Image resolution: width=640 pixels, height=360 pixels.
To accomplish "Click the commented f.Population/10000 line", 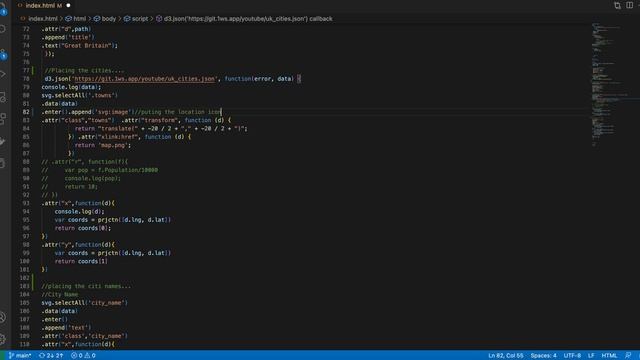I will point(99,170).
